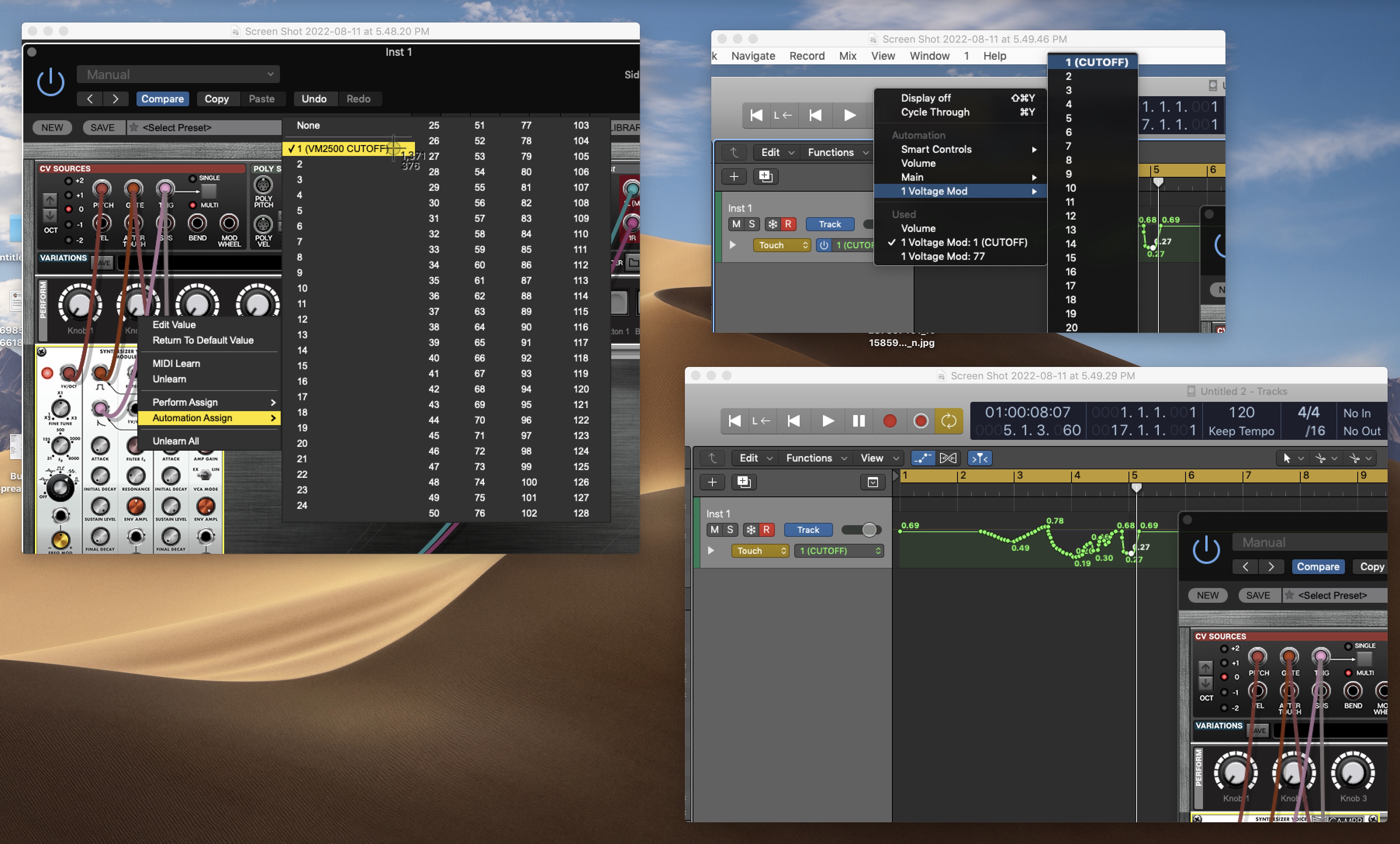Click the Capture Recording button with ringed red dot
Viewport: 1400px width, 844px height.
[x=920, y=420]
